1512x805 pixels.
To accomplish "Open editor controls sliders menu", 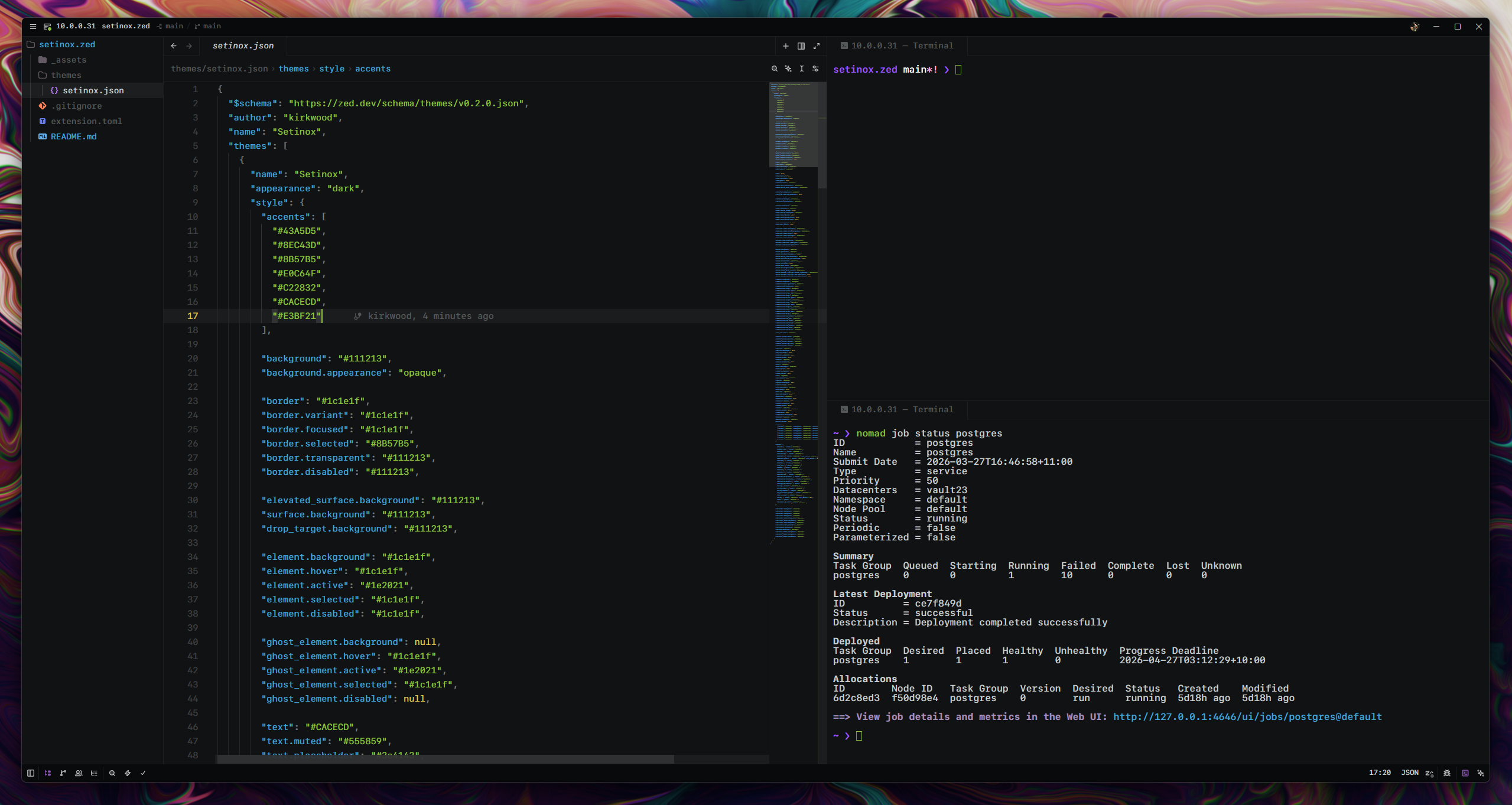I will coord(815,69).
